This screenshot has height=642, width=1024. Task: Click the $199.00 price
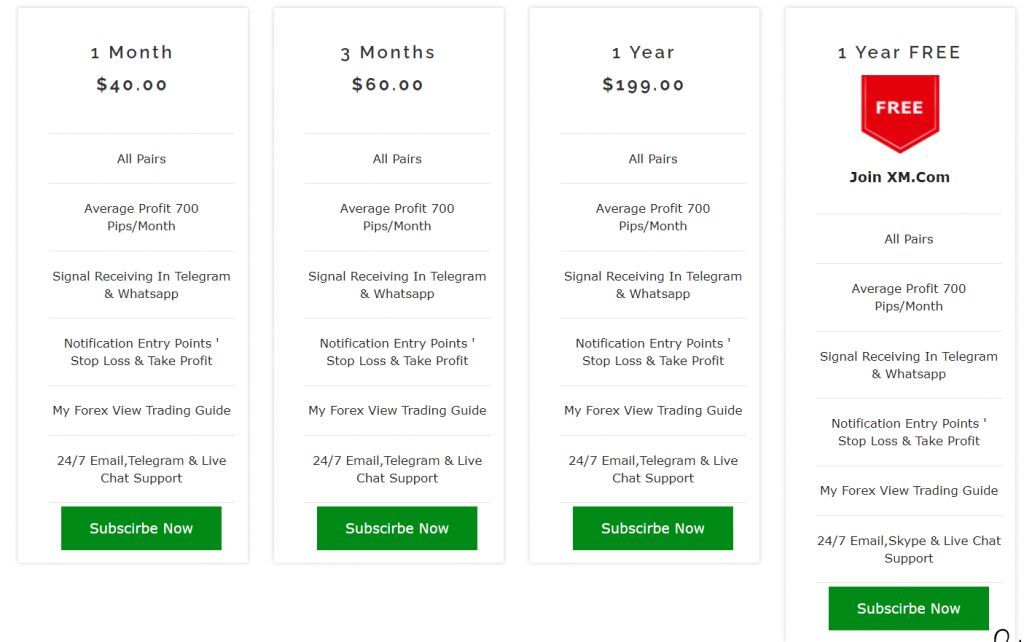[643, 85]
